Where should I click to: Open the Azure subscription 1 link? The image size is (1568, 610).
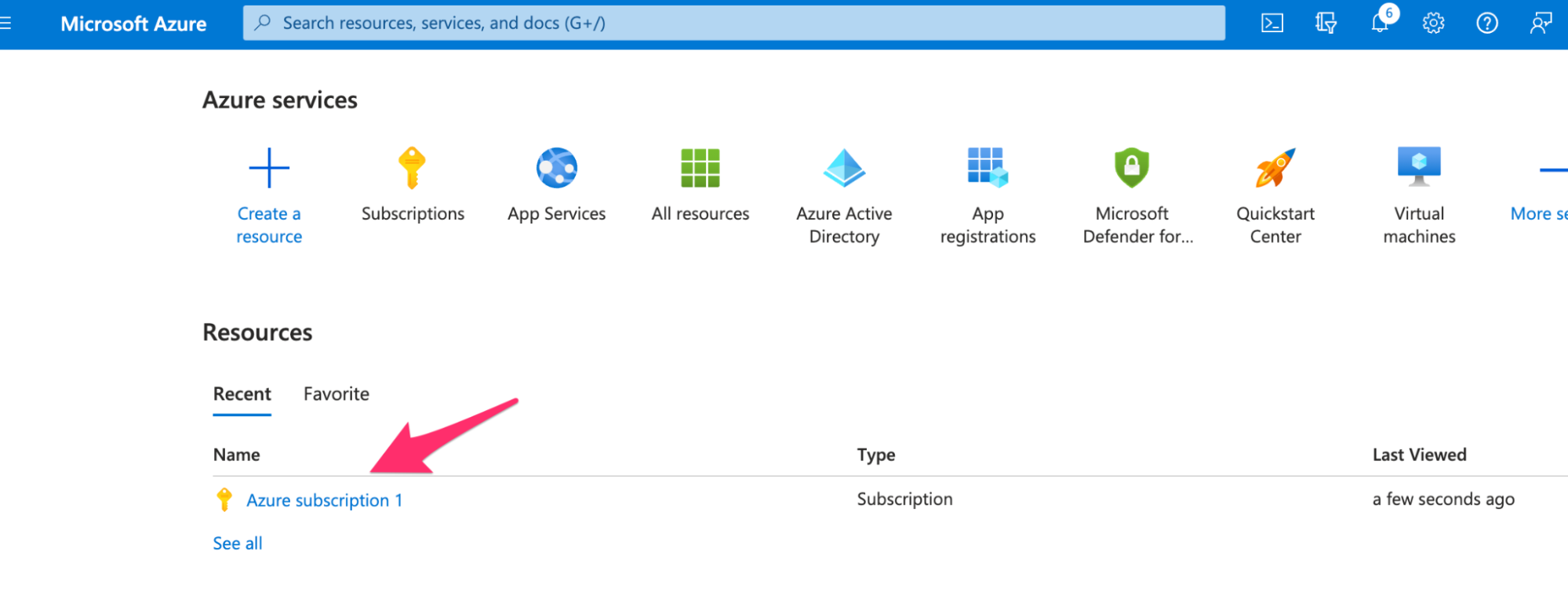pyautogui.click(x=324, y=500)
